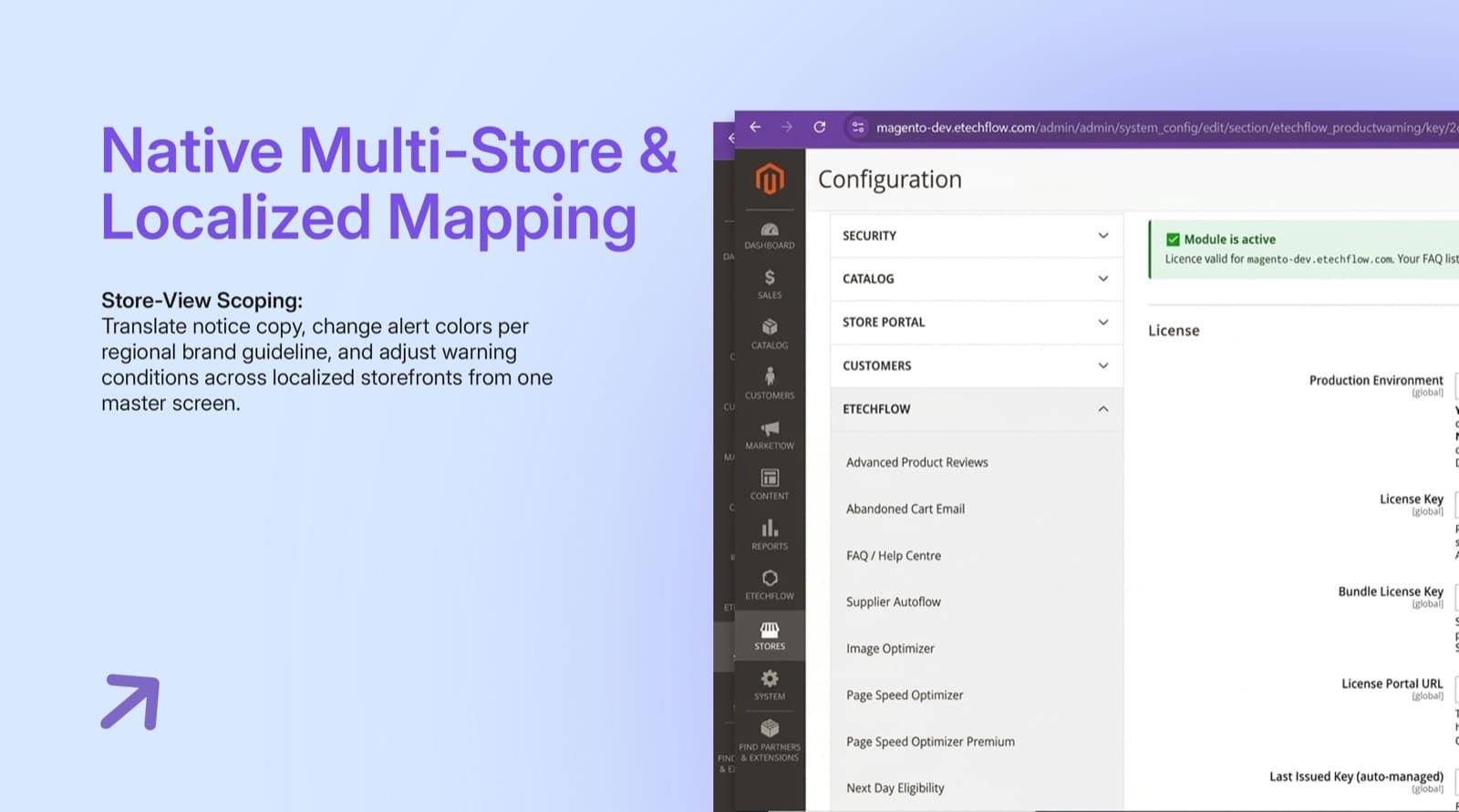The height and width of the screenshot is (812, 1459).
Task: Click the Bundle License Key label
Action: [1391, 591]
